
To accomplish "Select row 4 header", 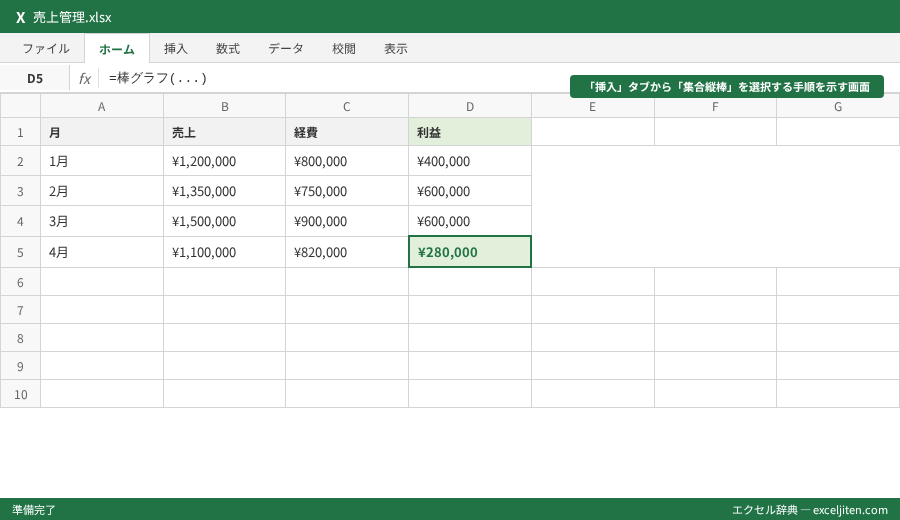I will coord(20,221).
